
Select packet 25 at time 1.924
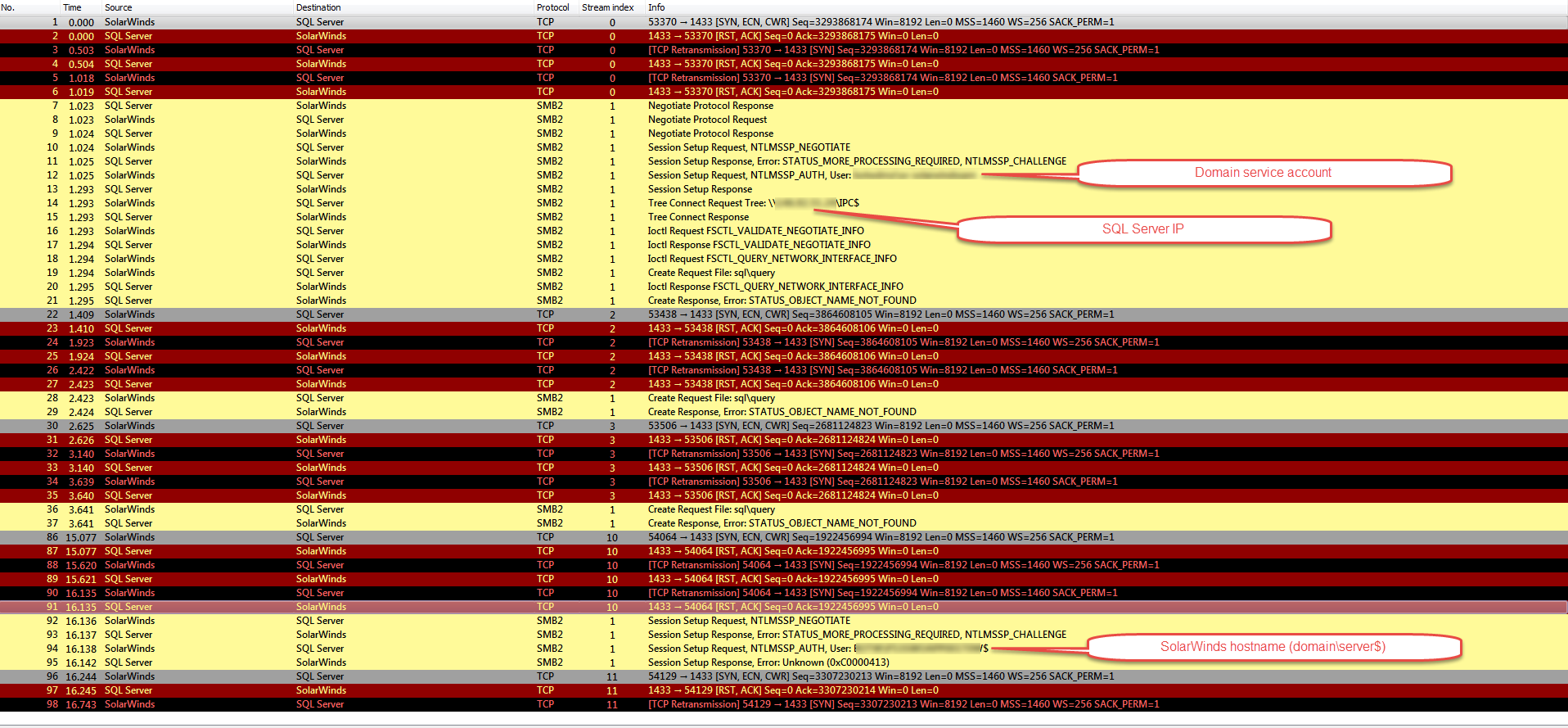pyautogui.click(x=784, y=356)
